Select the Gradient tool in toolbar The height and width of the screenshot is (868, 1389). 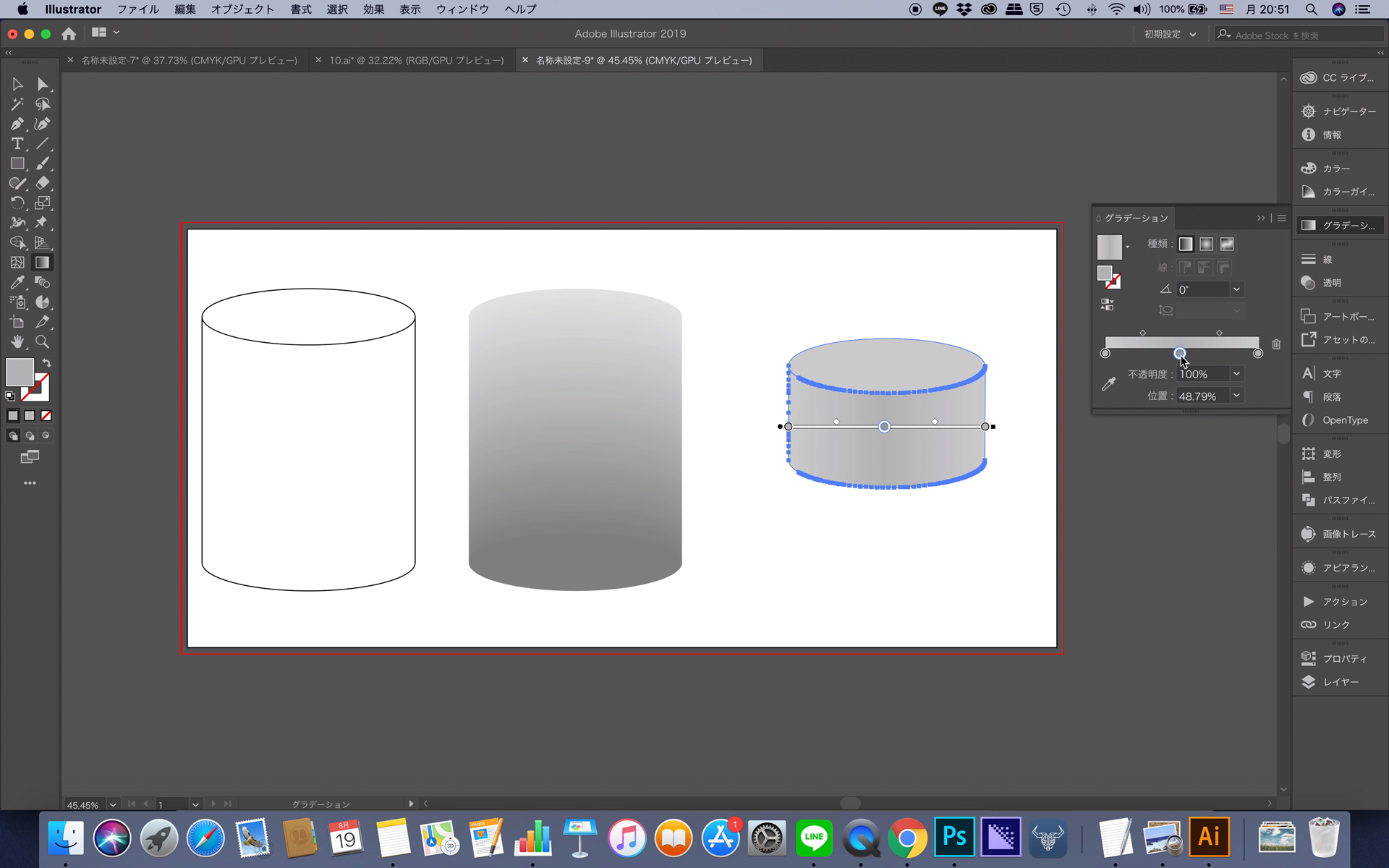pos(43,263)
